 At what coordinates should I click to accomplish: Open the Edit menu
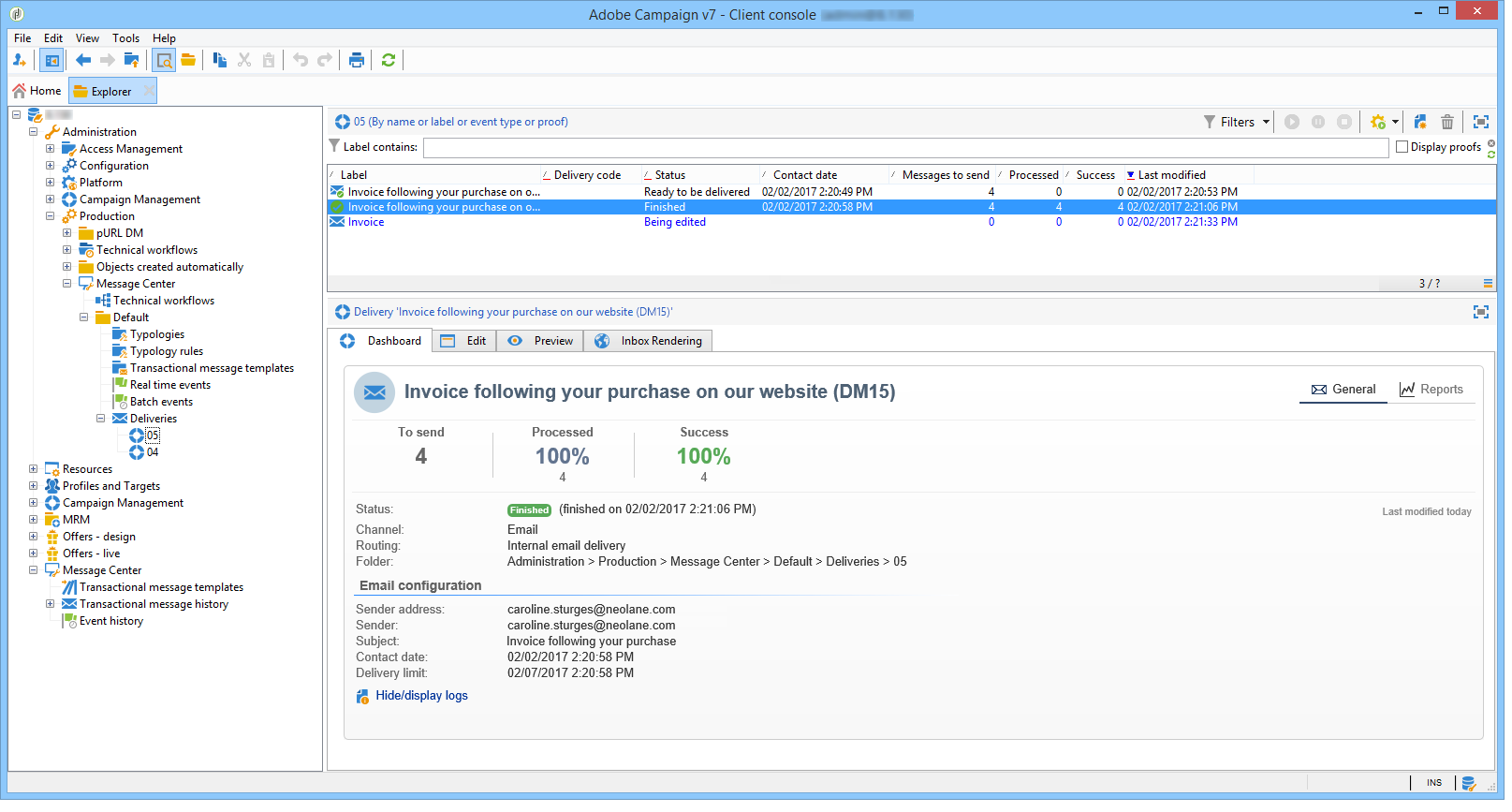point(53,38)
